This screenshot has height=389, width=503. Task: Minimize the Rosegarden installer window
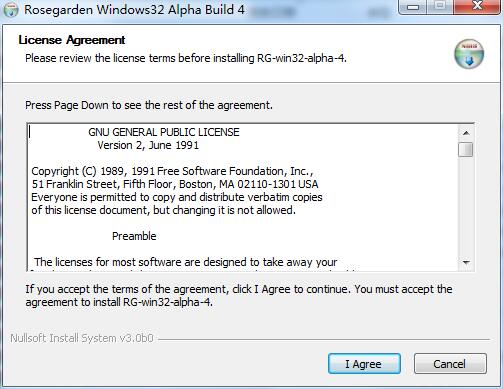point(413,7)
